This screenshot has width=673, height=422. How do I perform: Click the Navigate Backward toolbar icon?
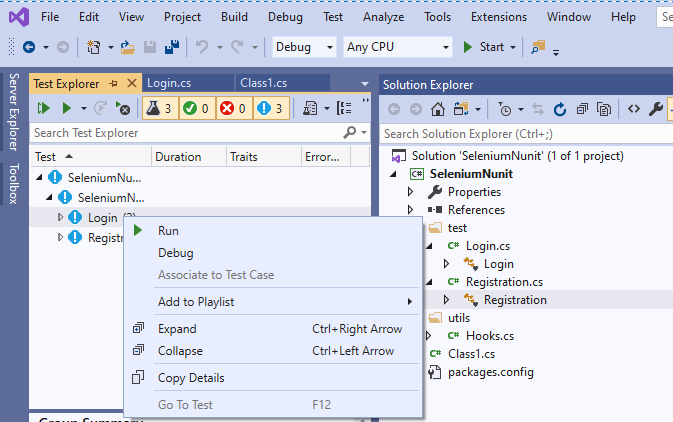point(28,47)
